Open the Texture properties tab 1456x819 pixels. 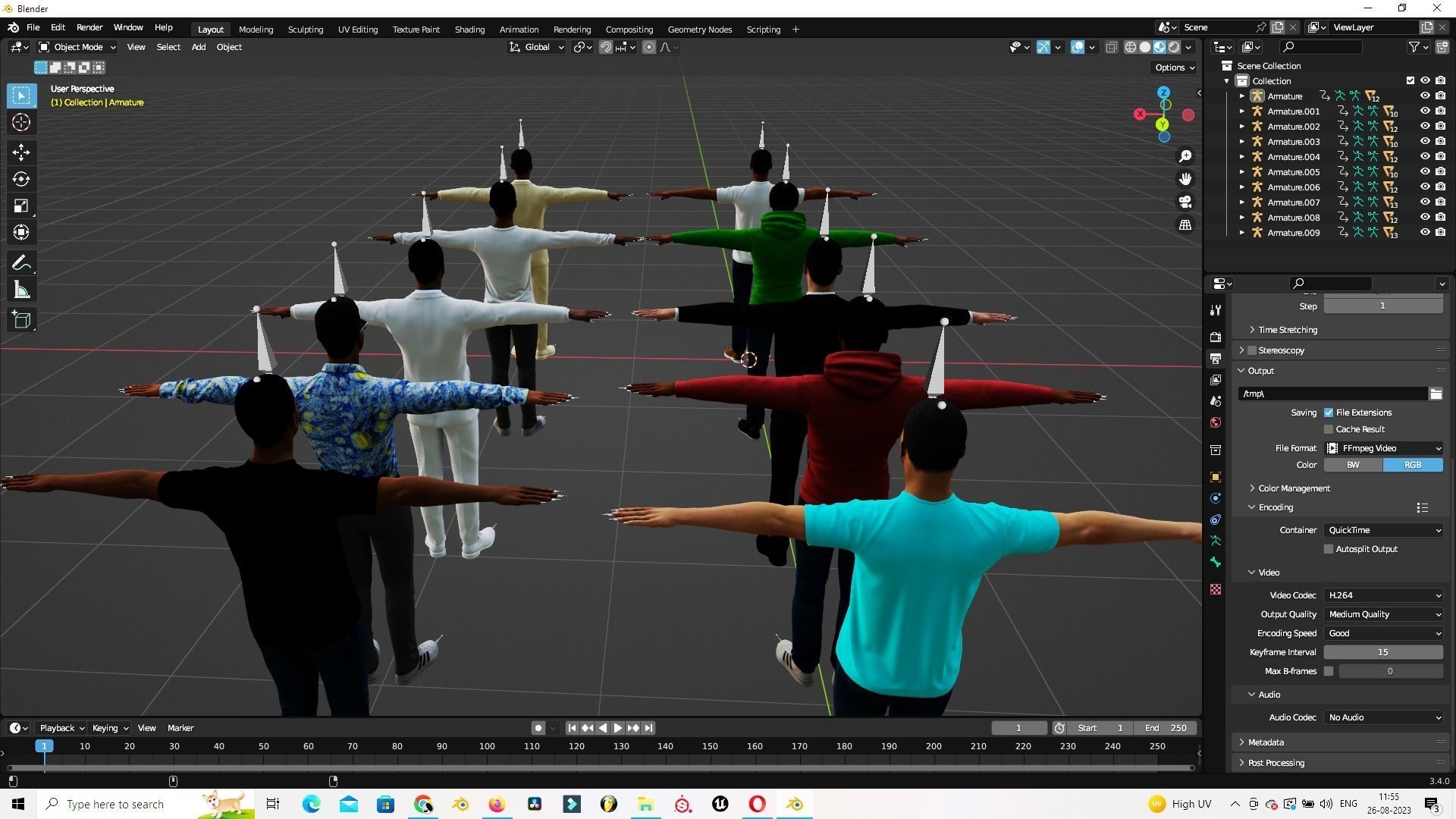[1216, 589]
